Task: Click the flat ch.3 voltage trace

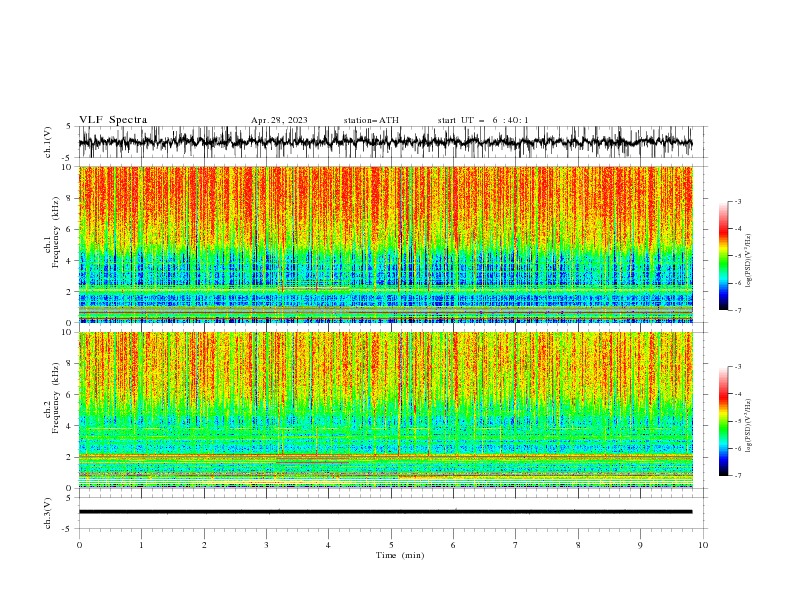Action: click(x=385, y=512)
